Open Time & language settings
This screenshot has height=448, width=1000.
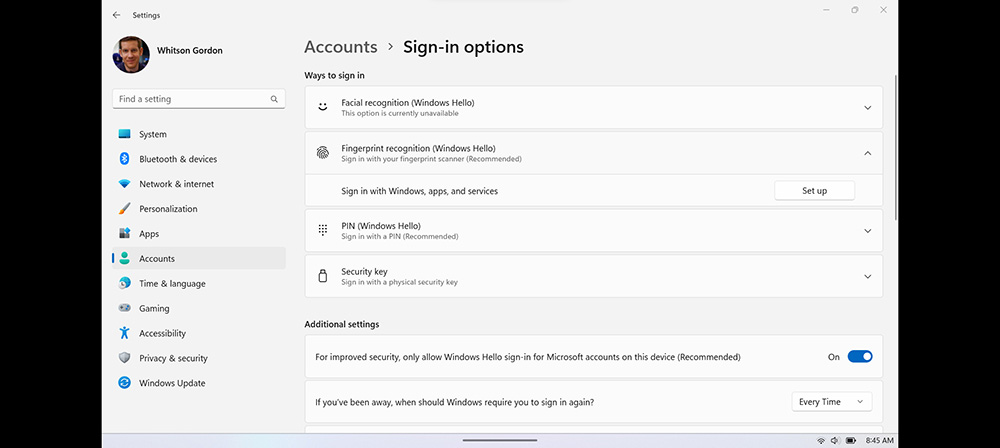click(172, 284)
